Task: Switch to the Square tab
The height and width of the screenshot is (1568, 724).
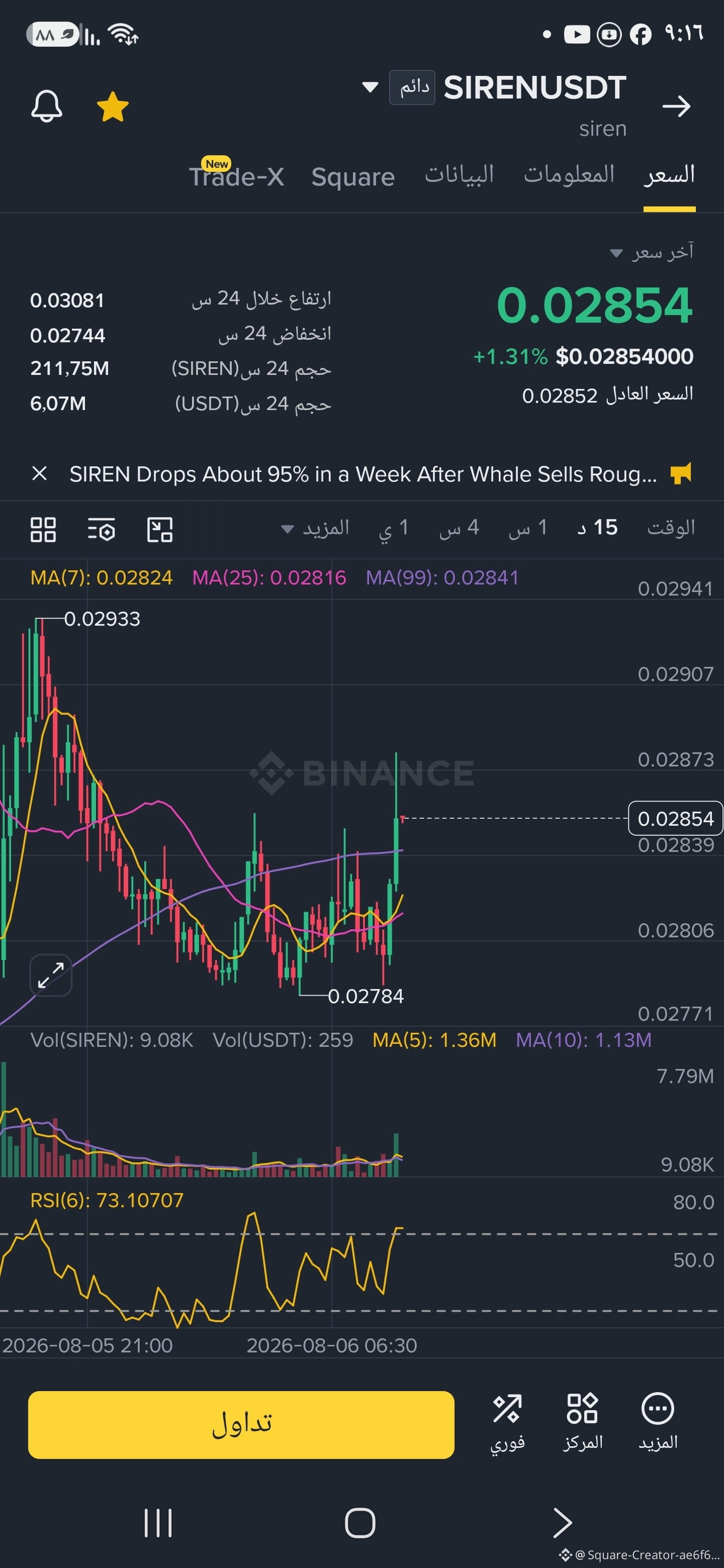Action: pos(353,176)
